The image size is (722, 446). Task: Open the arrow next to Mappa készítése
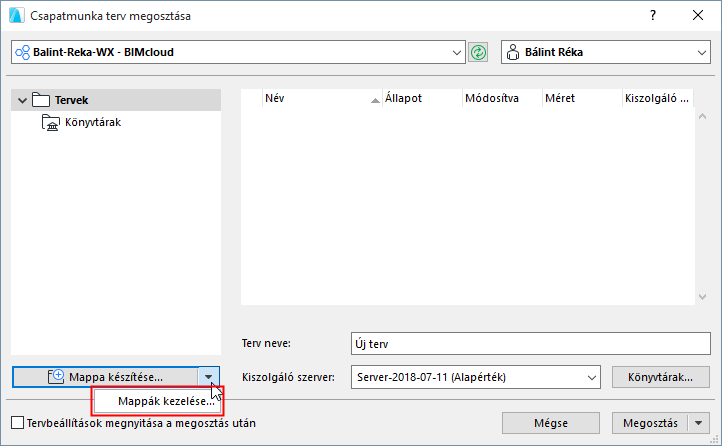point(209,377)
